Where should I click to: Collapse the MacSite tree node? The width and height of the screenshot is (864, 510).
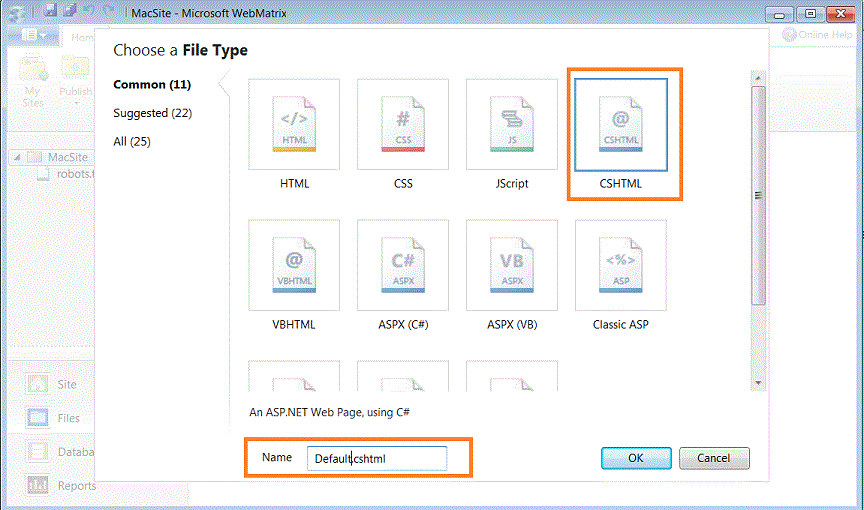pyautogui.click(x=17, y=158)
